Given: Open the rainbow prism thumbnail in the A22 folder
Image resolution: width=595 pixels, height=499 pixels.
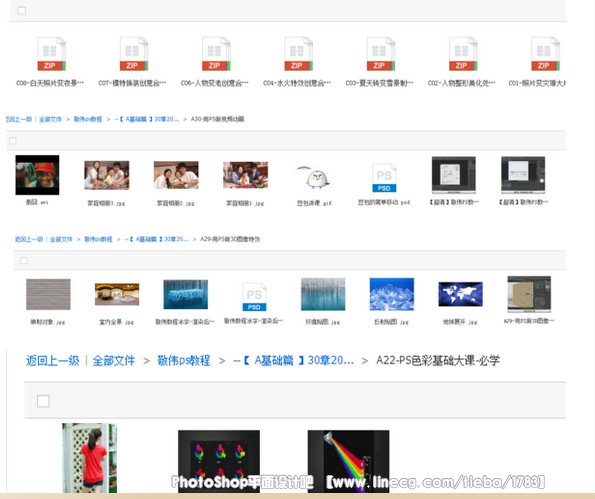Looking at the screenshot, I should (348, 461).
